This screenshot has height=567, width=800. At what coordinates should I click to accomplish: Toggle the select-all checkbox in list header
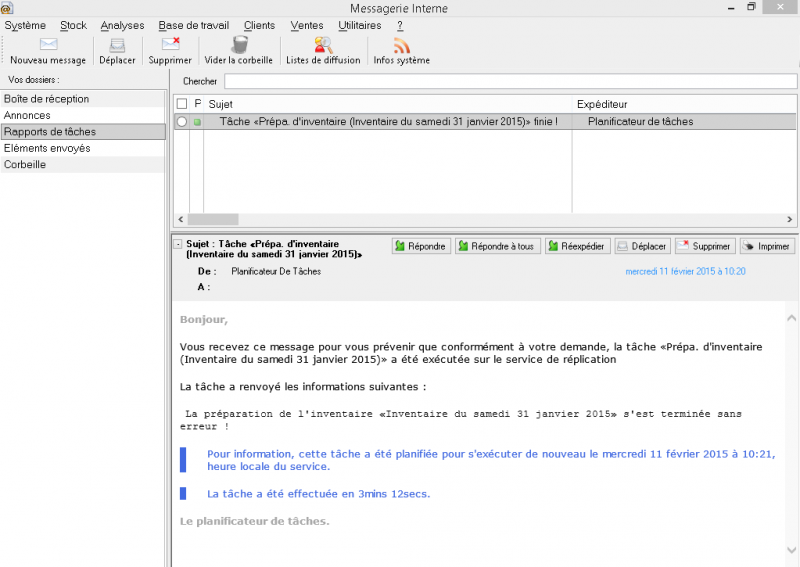(x=182, y=104)
